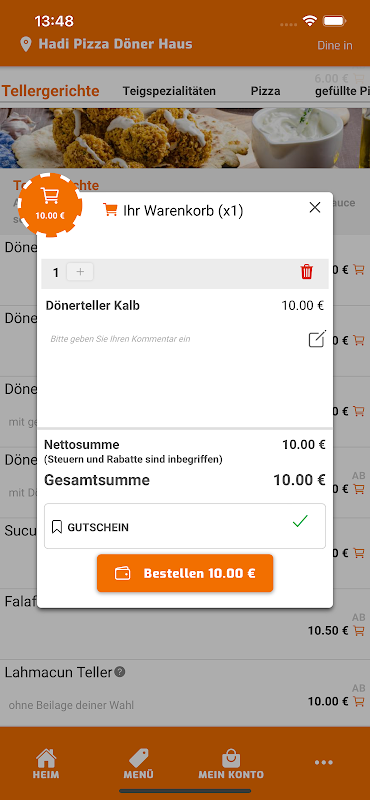Image resolution: width=370 pixels, height=800 pixels.
Task: Increase item quantity with plus button
Action: tap(80, 272)
